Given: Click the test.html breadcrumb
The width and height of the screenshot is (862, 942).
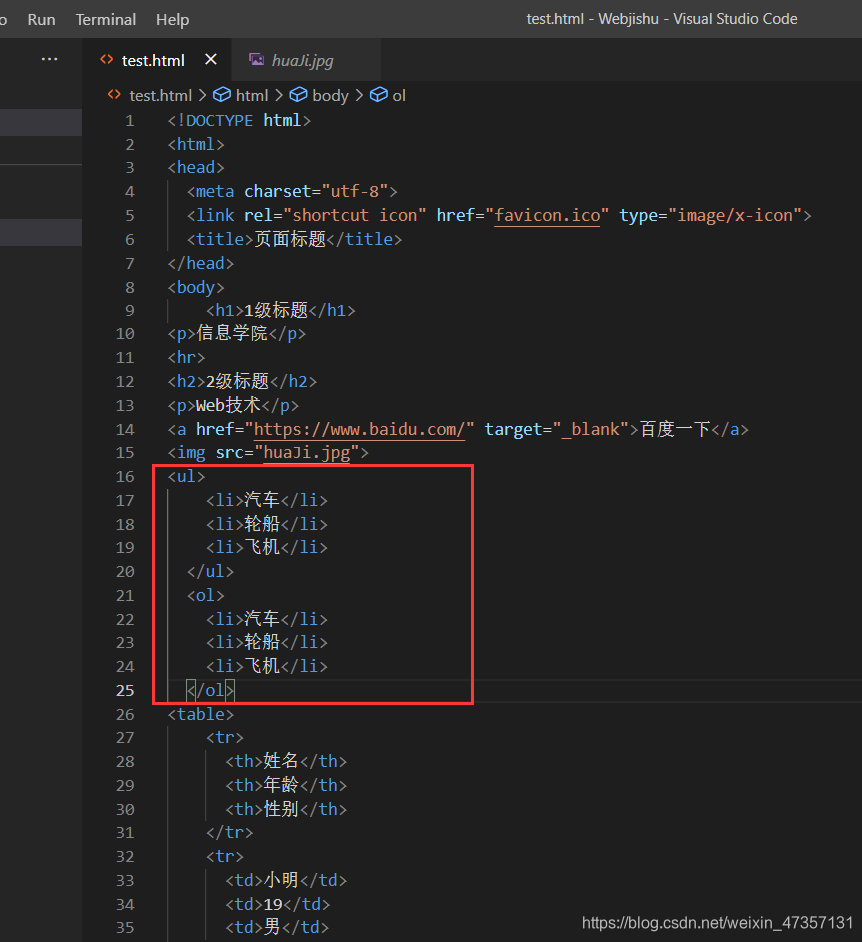Looking at the screenshot, I should point(160,96).
